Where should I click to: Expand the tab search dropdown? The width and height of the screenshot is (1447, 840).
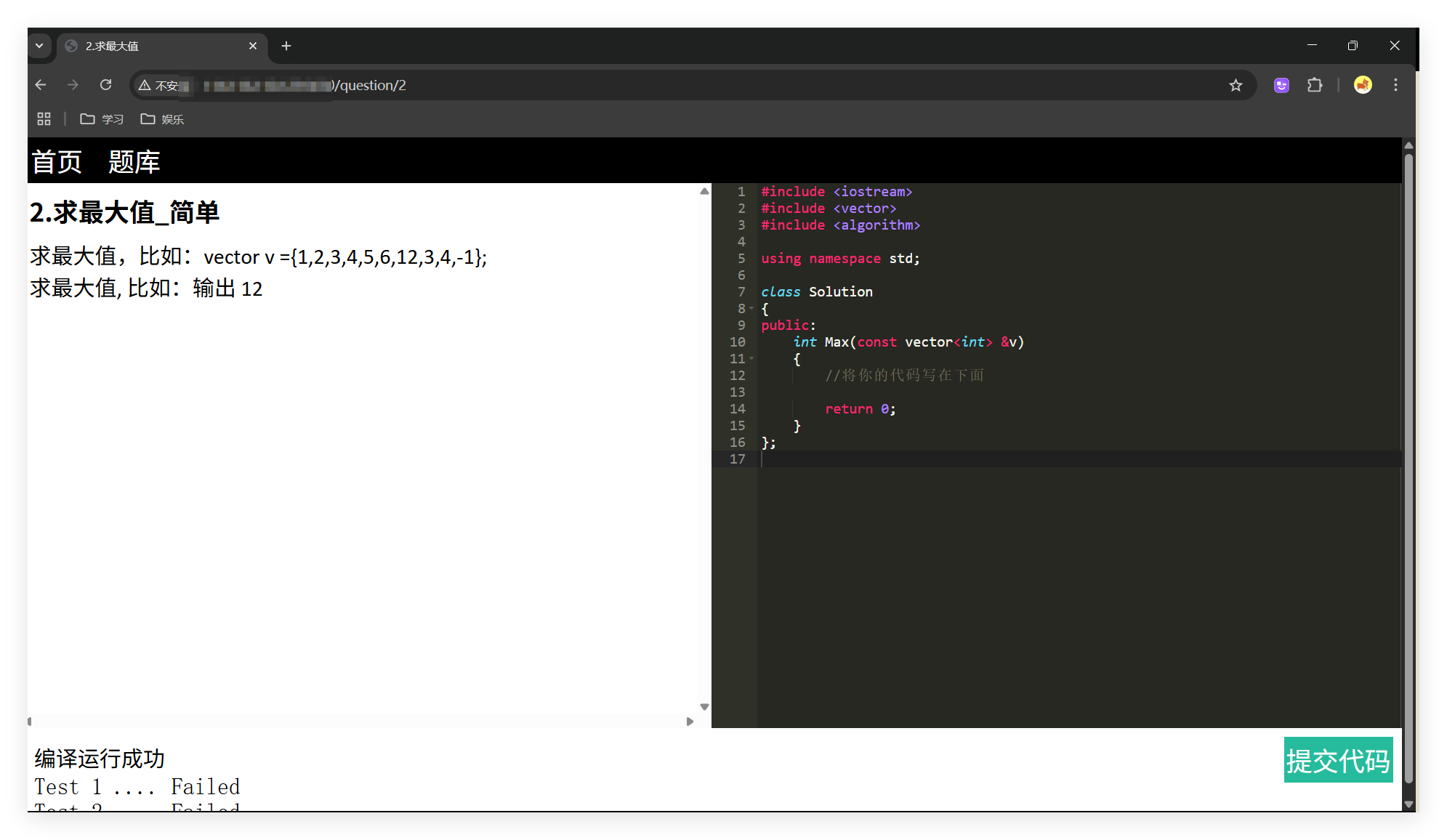(x=39, y=46)
